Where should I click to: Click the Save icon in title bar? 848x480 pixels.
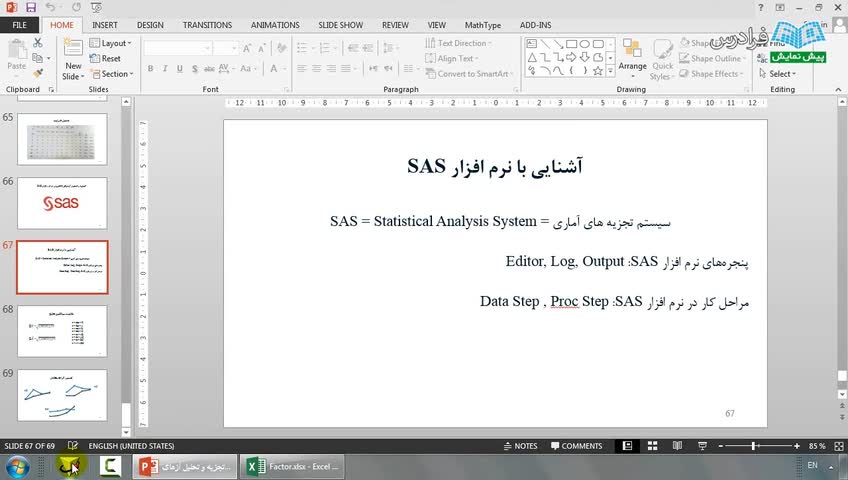(31, 7)
